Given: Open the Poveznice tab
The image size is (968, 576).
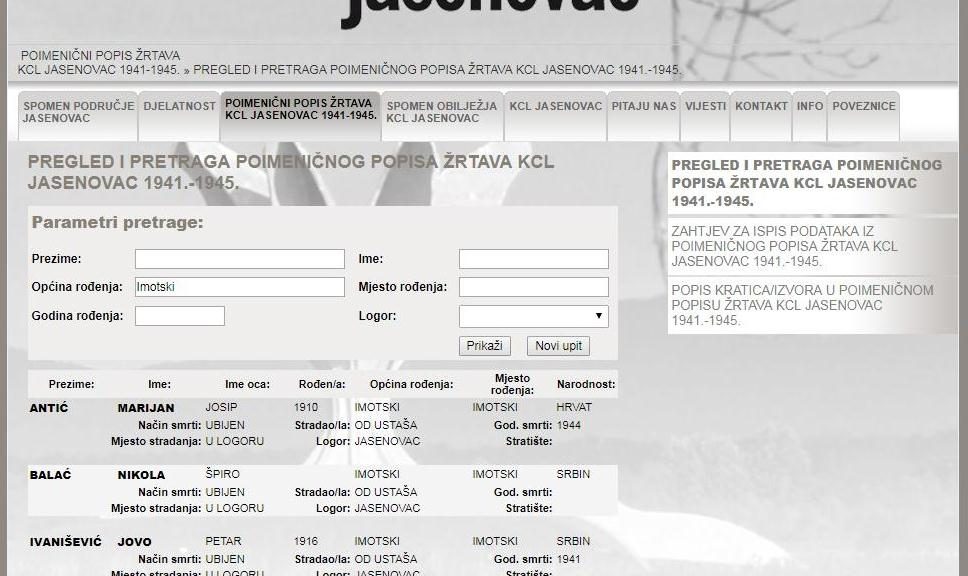Looking at the screenshot, I should (x=863, y=107).
